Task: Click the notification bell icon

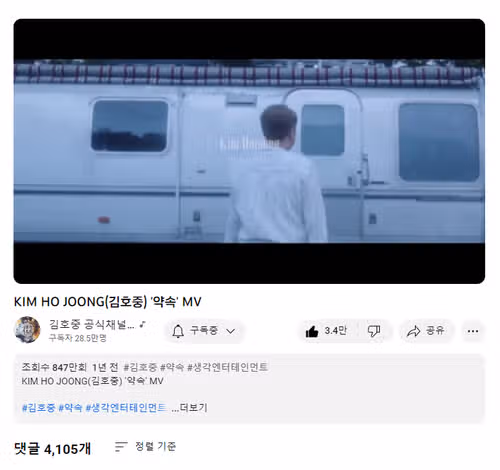Action: click(x=178, y=331)
